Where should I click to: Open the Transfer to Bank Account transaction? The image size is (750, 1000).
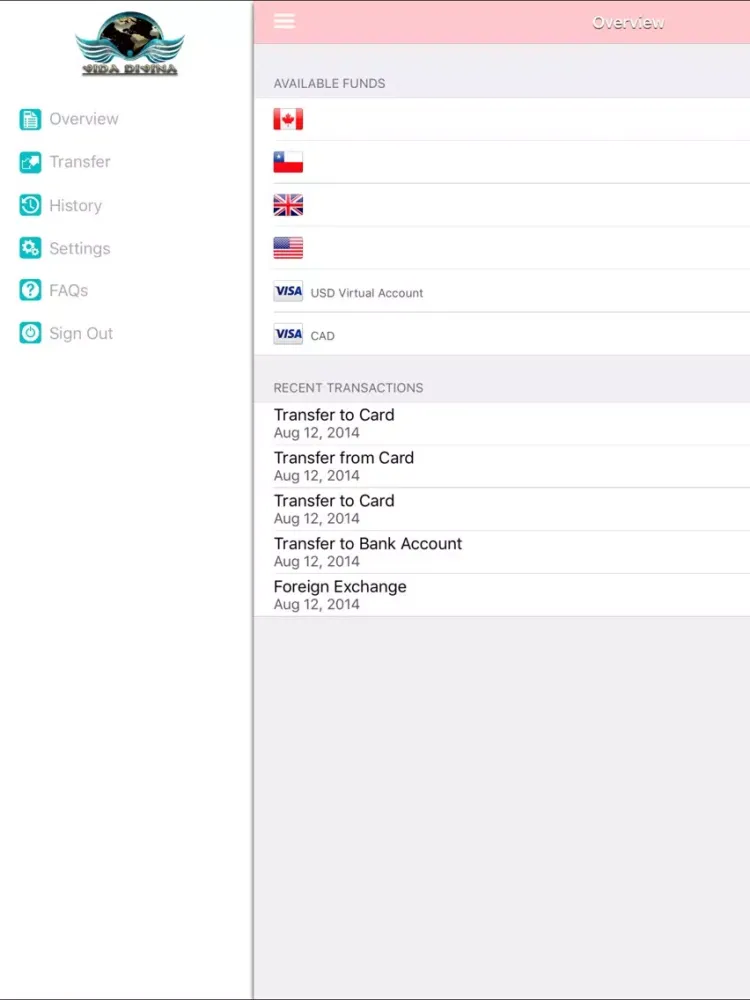502,552
